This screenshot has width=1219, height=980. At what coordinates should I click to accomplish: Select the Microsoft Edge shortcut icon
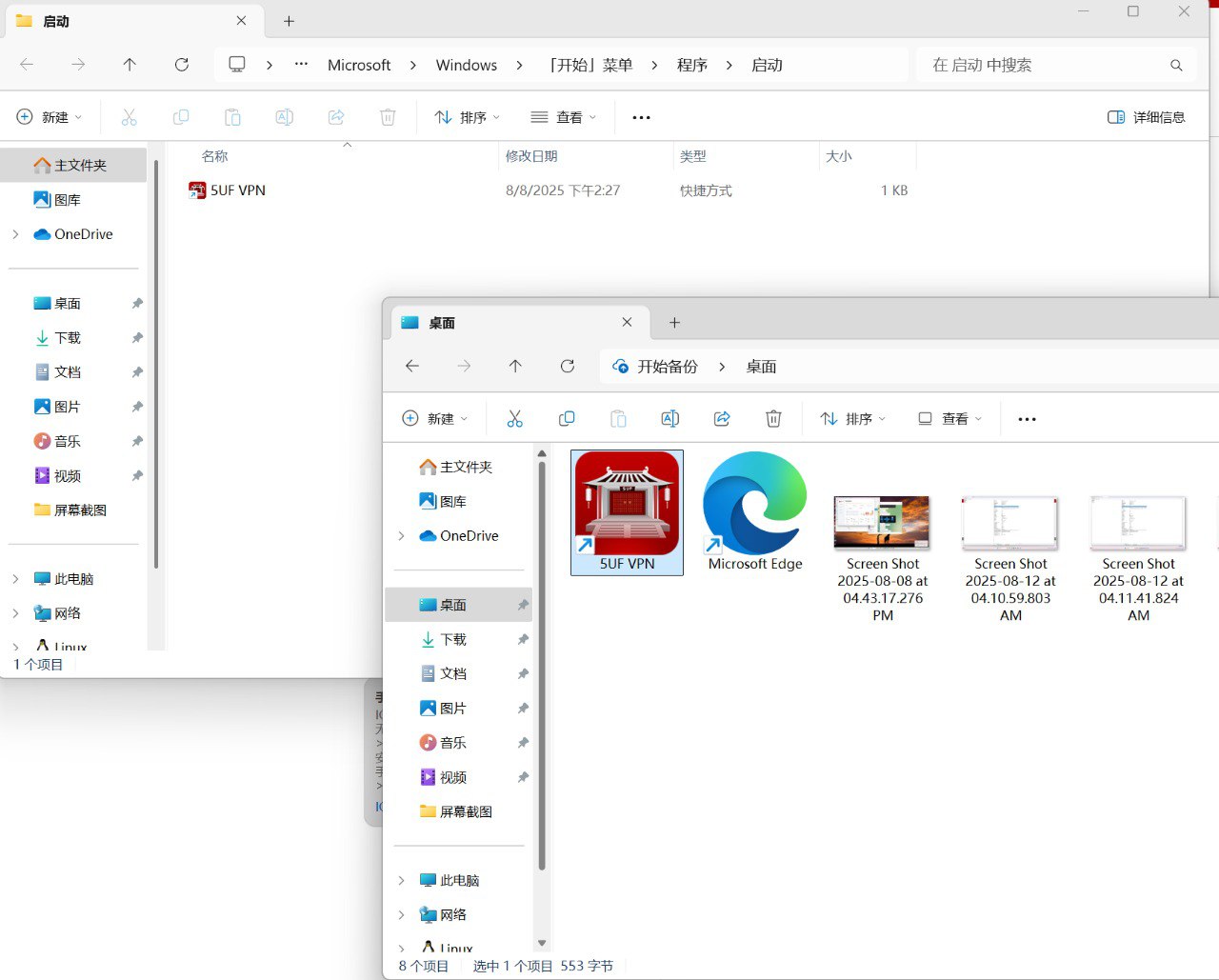pyautogui.click(x=754, y=505)
